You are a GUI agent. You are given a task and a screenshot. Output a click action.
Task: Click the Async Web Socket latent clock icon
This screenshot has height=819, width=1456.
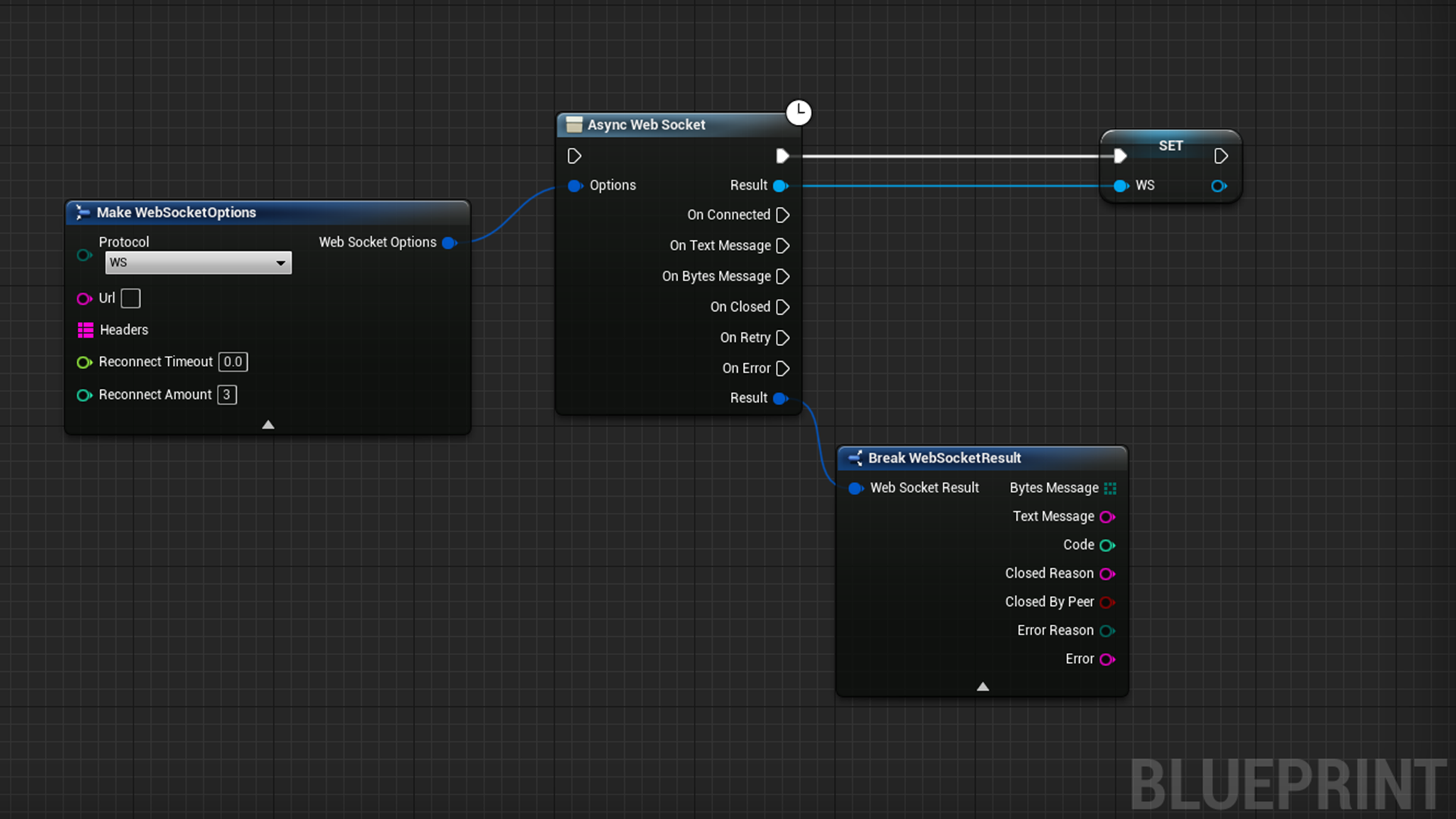(799, 112)
